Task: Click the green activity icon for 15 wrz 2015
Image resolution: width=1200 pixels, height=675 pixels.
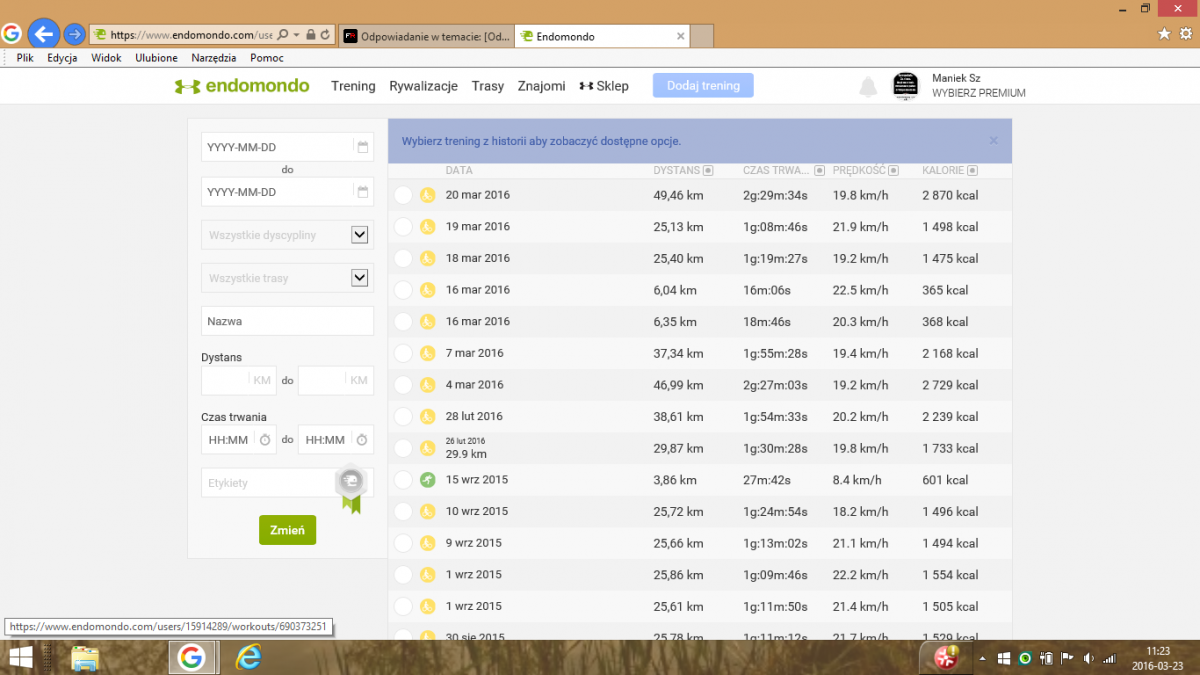Action: 427,480
